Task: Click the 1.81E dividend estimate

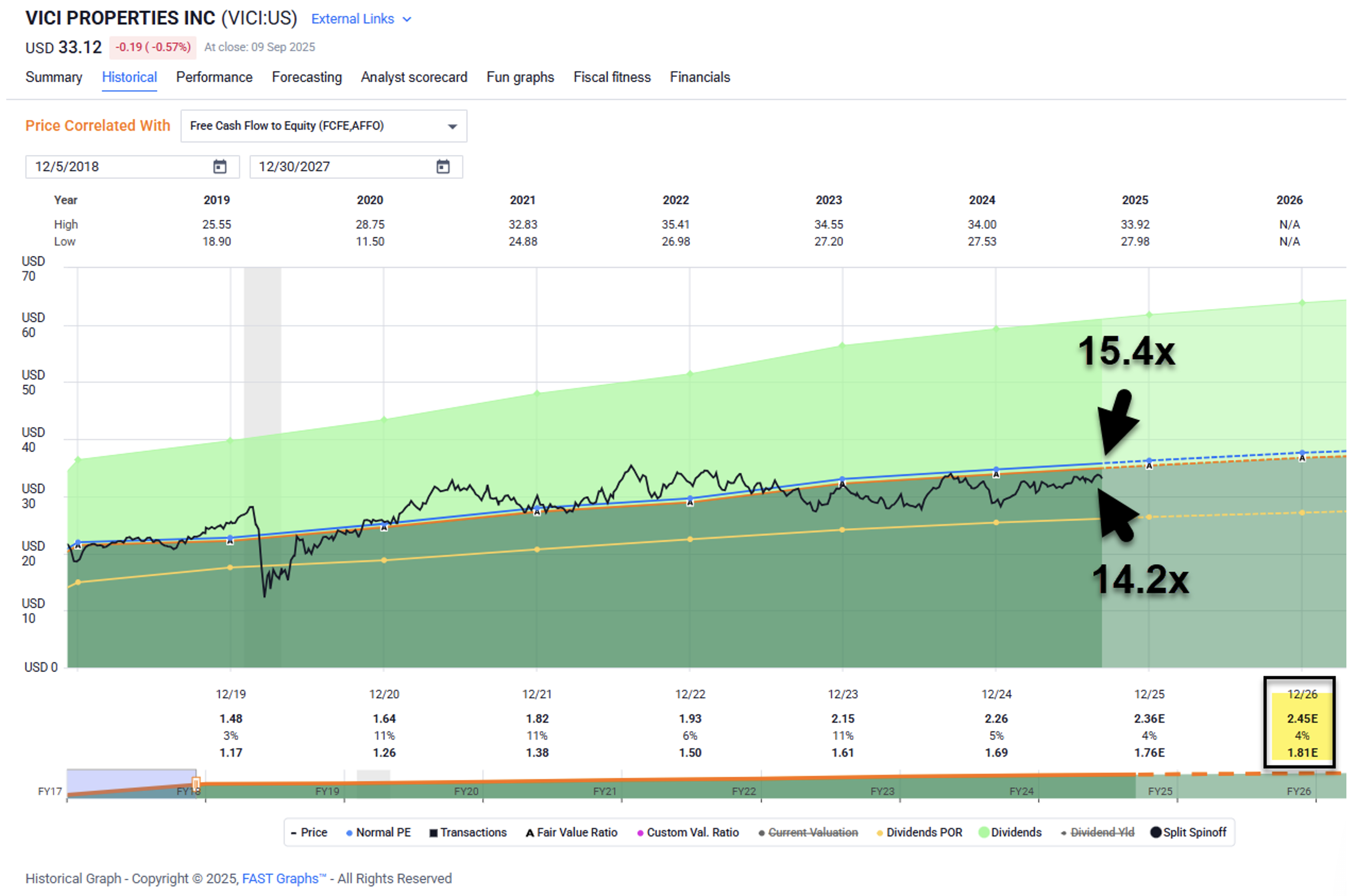Action: tap(1303, 753)
